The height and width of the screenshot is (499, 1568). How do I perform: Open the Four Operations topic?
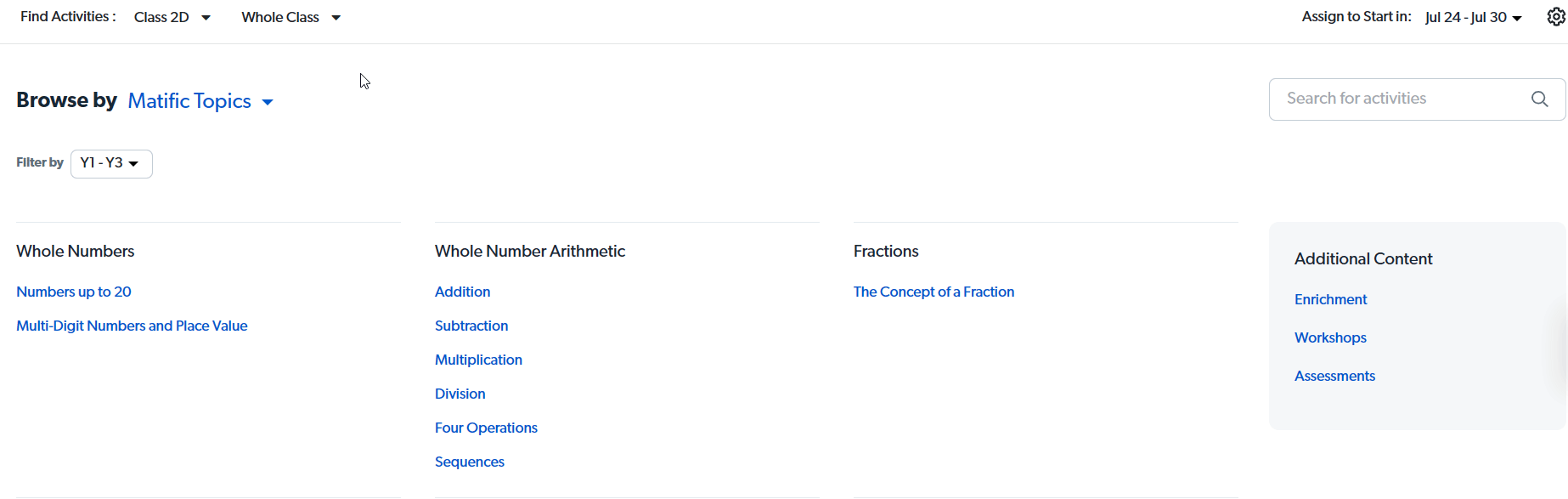(486, 428)
